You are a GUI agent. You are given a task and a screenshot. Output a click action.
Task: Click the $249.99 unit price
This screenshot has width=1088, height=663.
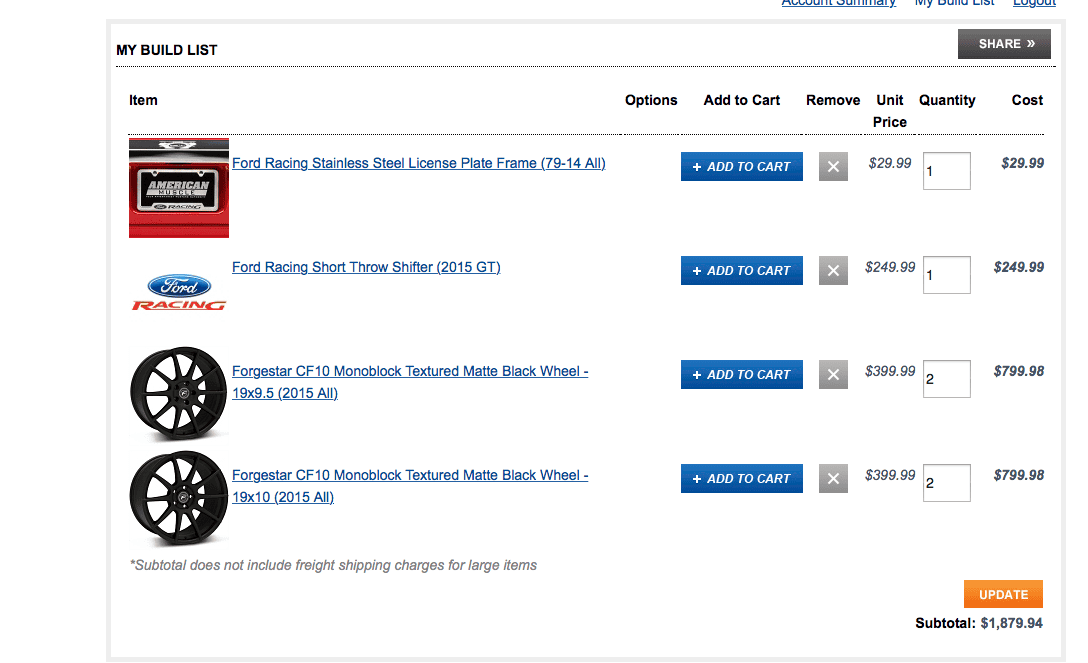click(890, 267)
